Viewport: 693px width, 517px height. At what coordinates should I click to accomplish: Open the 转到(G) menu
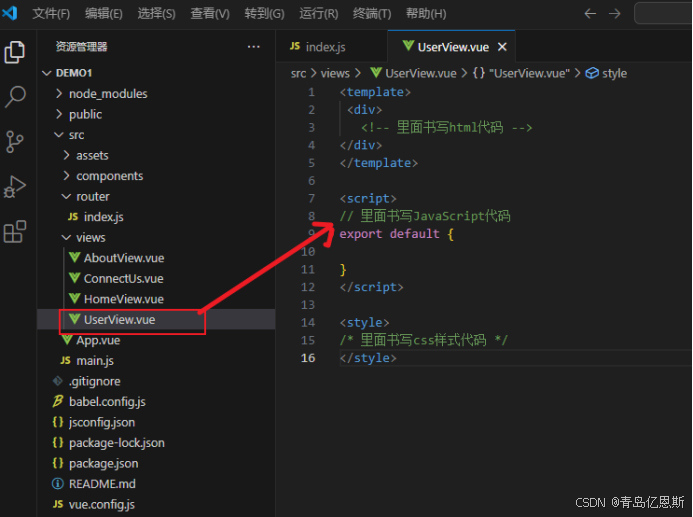coord(264,14)
